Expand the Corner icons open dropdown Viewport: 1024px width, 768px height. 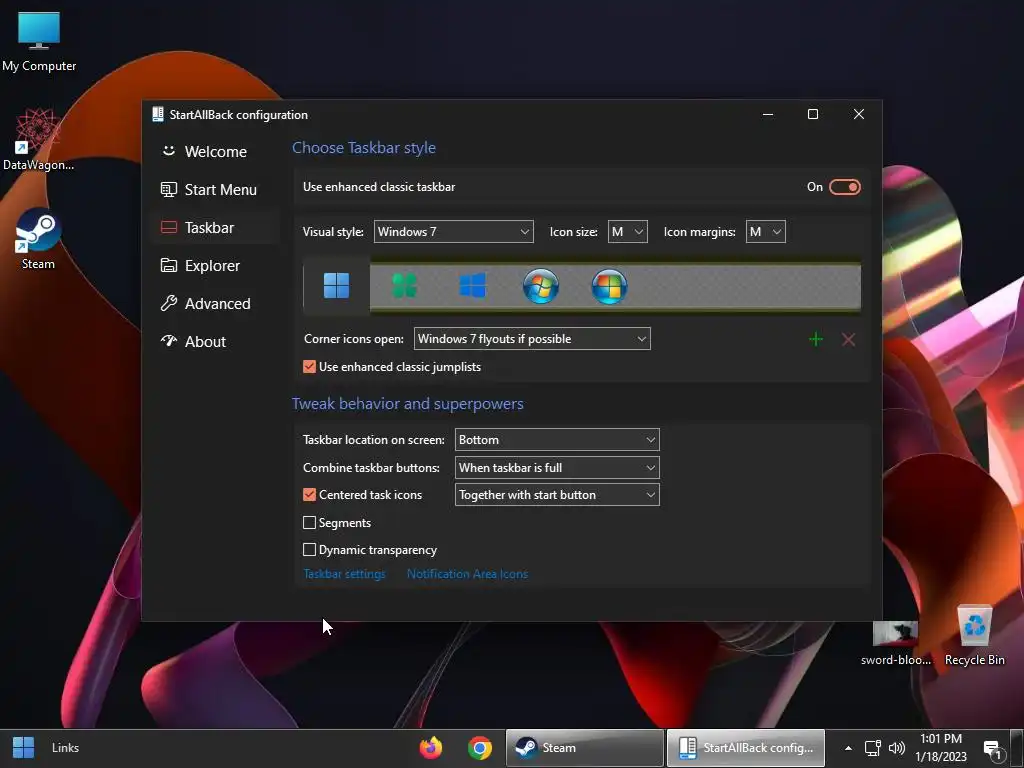tap(532, 339)
